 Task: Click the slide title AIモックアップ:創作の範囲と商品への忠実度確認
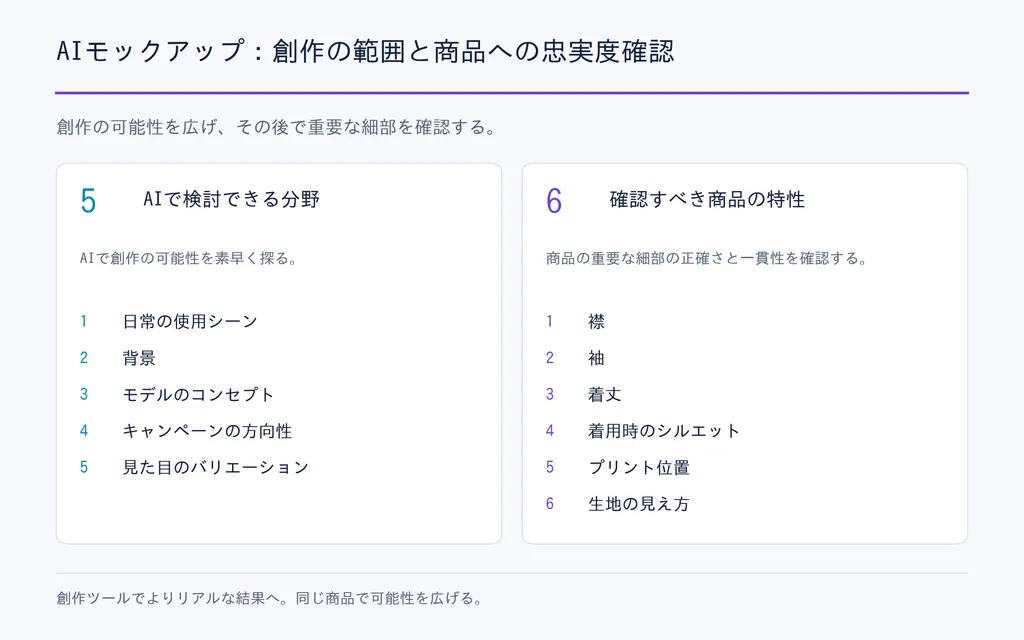coord(365,51)
